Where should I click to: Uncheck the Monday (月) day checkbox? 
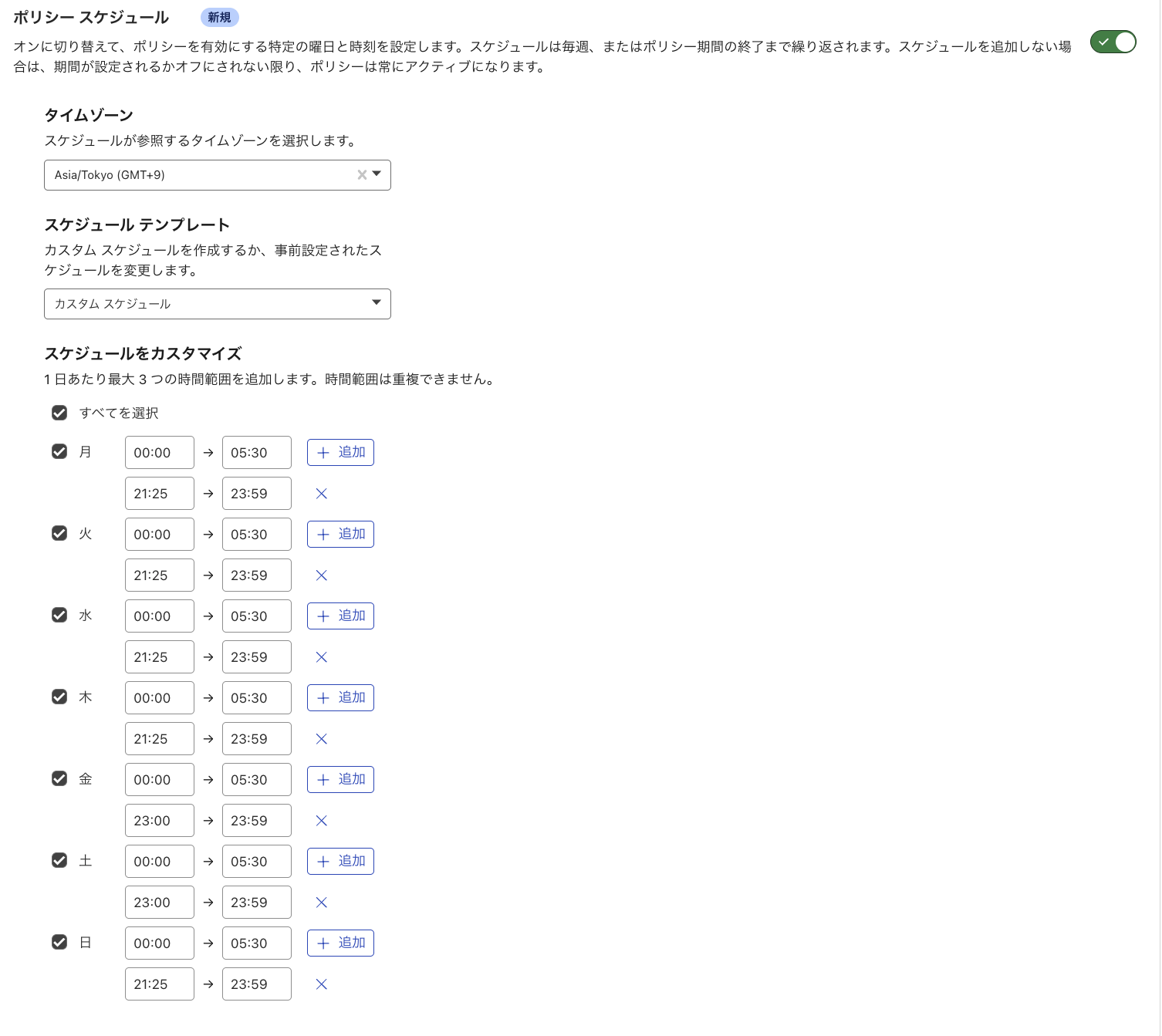59,452
